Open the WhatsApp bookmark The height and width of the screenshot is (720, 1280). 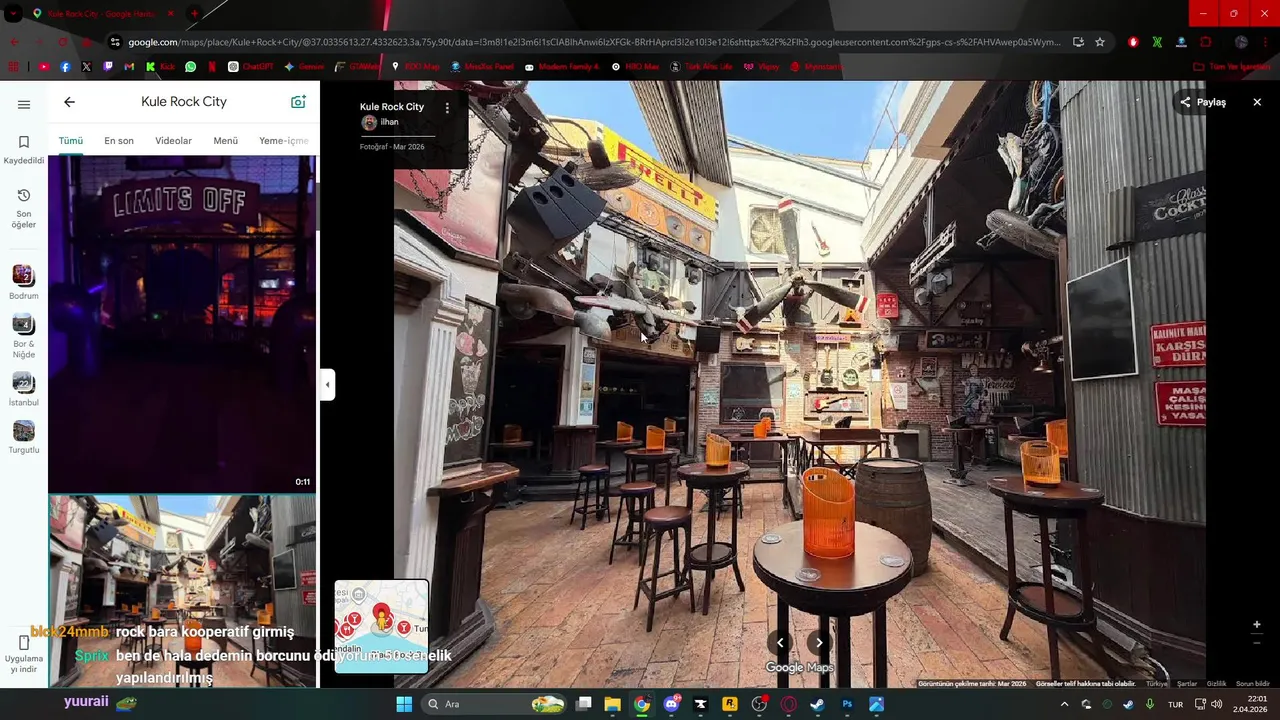[190, 67]
